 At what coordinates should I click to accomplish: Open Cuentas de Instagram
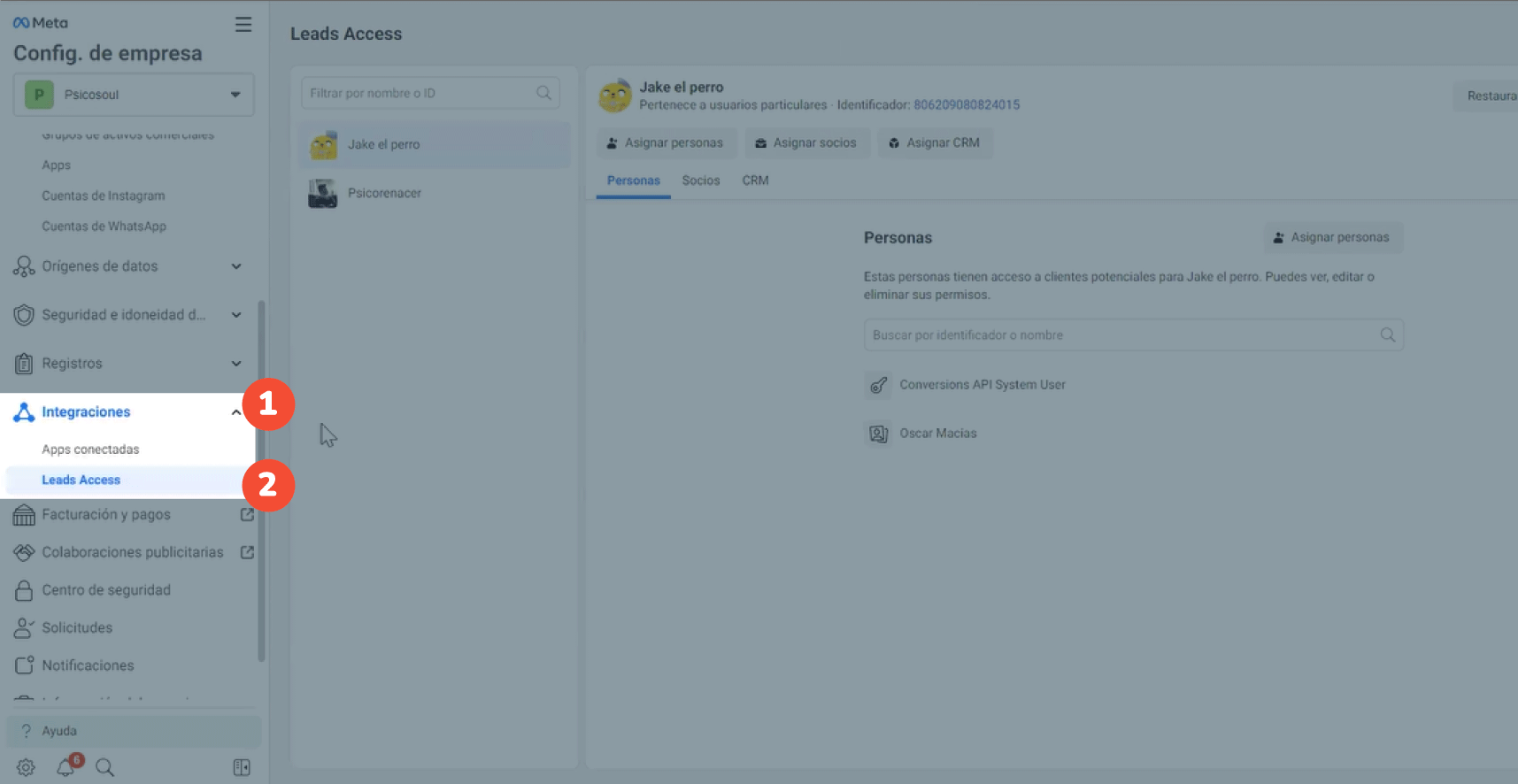click(x=103, y=196)
